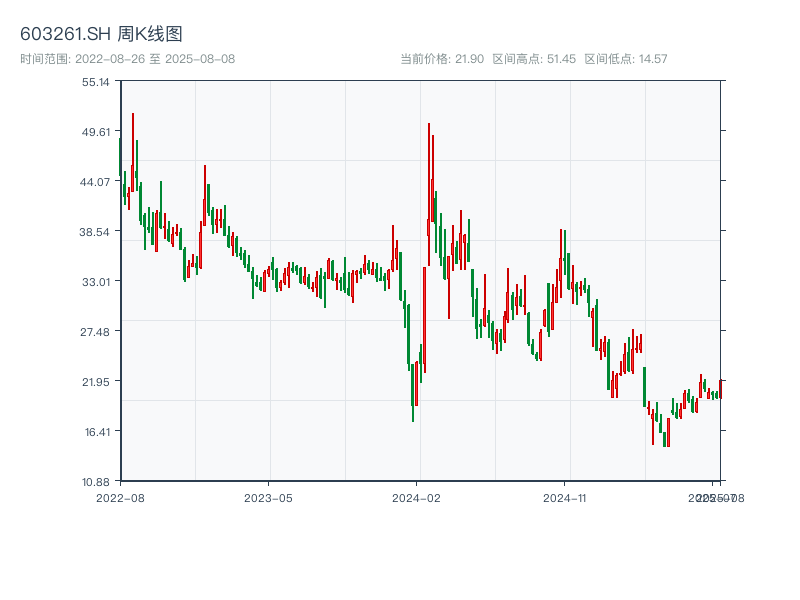Click the 2023-05 x-axis date label
This screenshot has height=600, width=800.
coord(268,497)
